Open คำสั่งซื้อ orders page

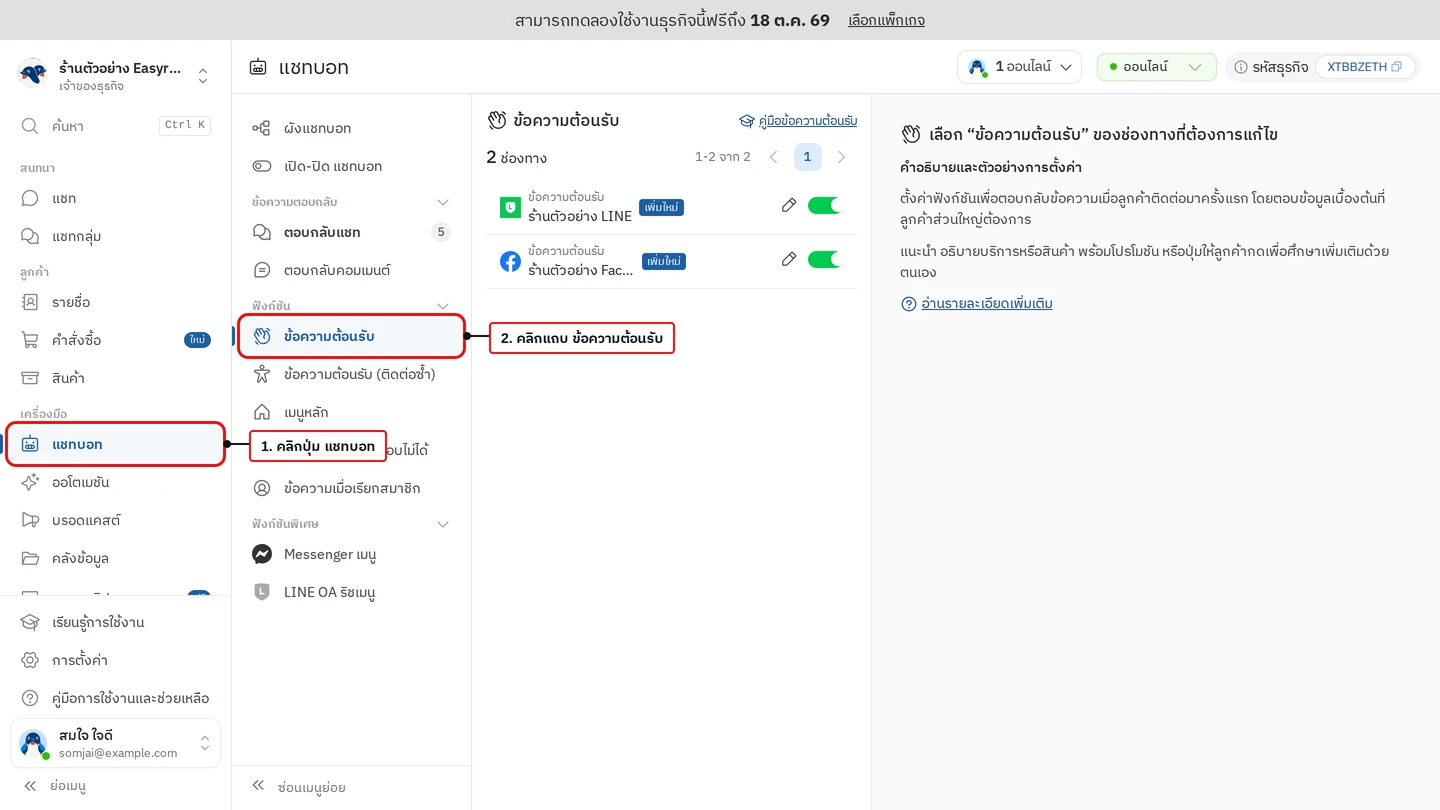[x=116, y=340]
